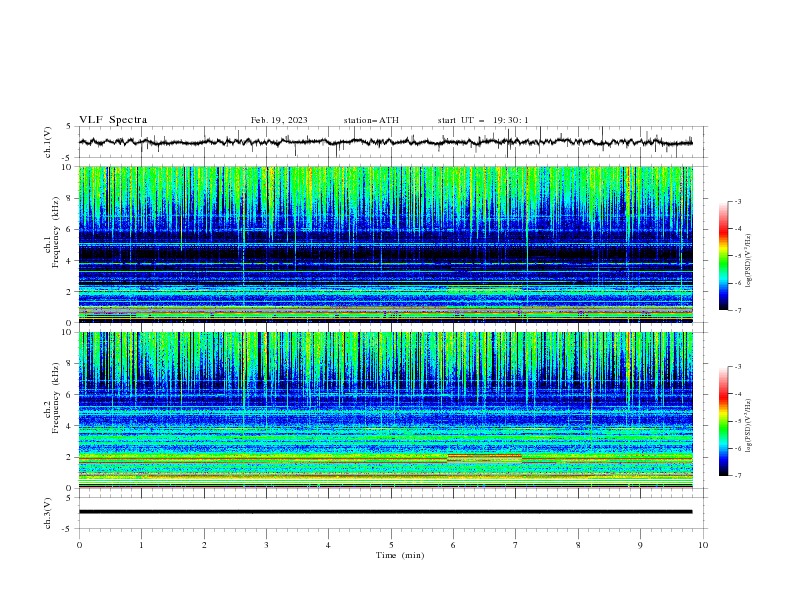This screenshot has width=792, height=612.
Task: Click the ch.1 color scale bar
Action: coord(724,256)
